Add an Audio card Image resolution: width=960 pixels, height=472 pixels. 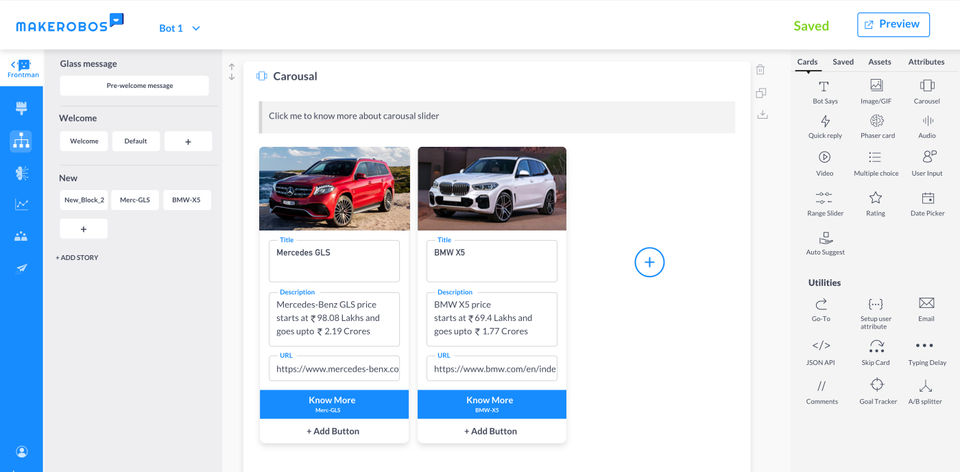point(927,127)
